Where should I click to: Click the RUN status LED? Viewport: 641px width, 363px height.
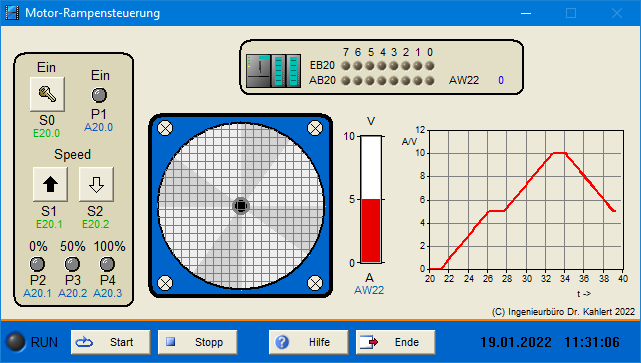[16, 342]
